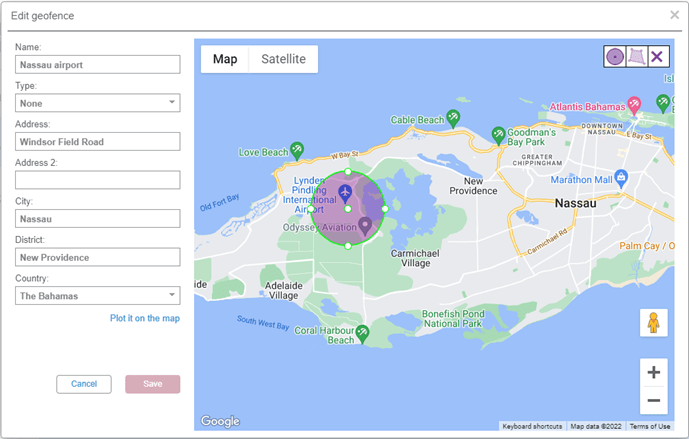The width and height of the screenshot is (689, 439).
Task: Close the Edit geofence dialog
Action: click(675, 15)
